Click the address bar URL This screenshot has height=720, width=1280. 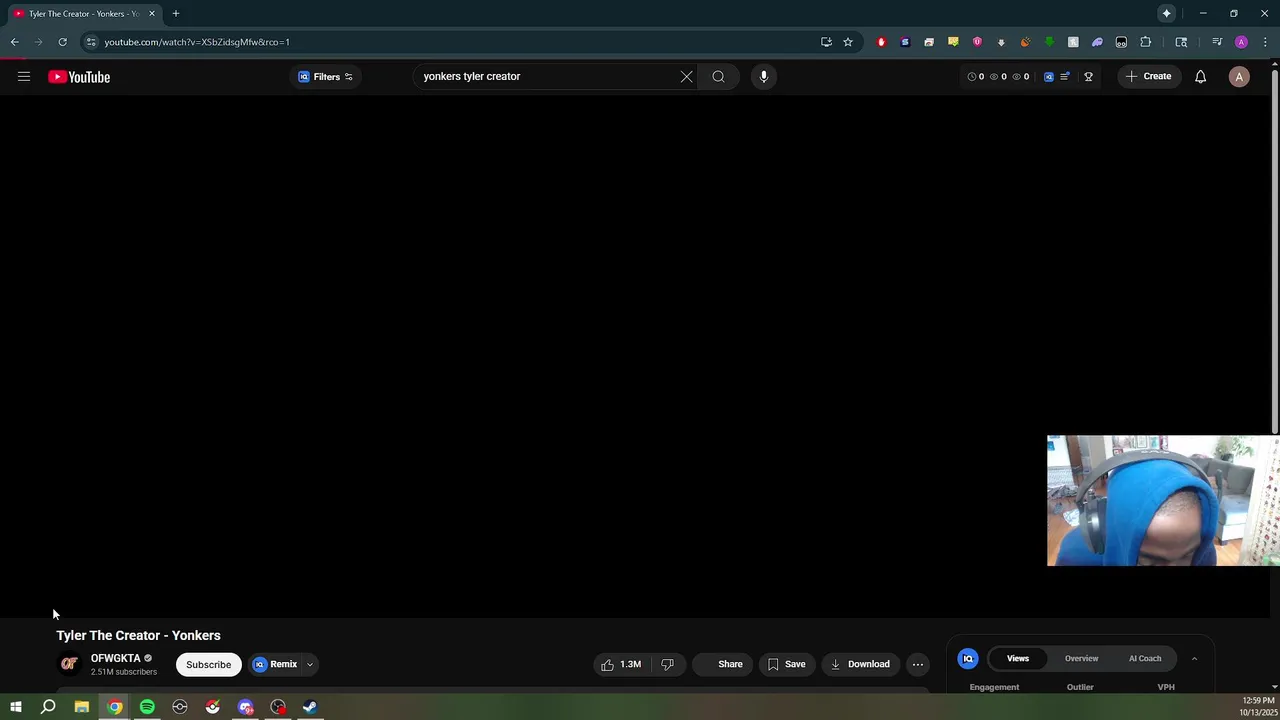pos(197,42)
